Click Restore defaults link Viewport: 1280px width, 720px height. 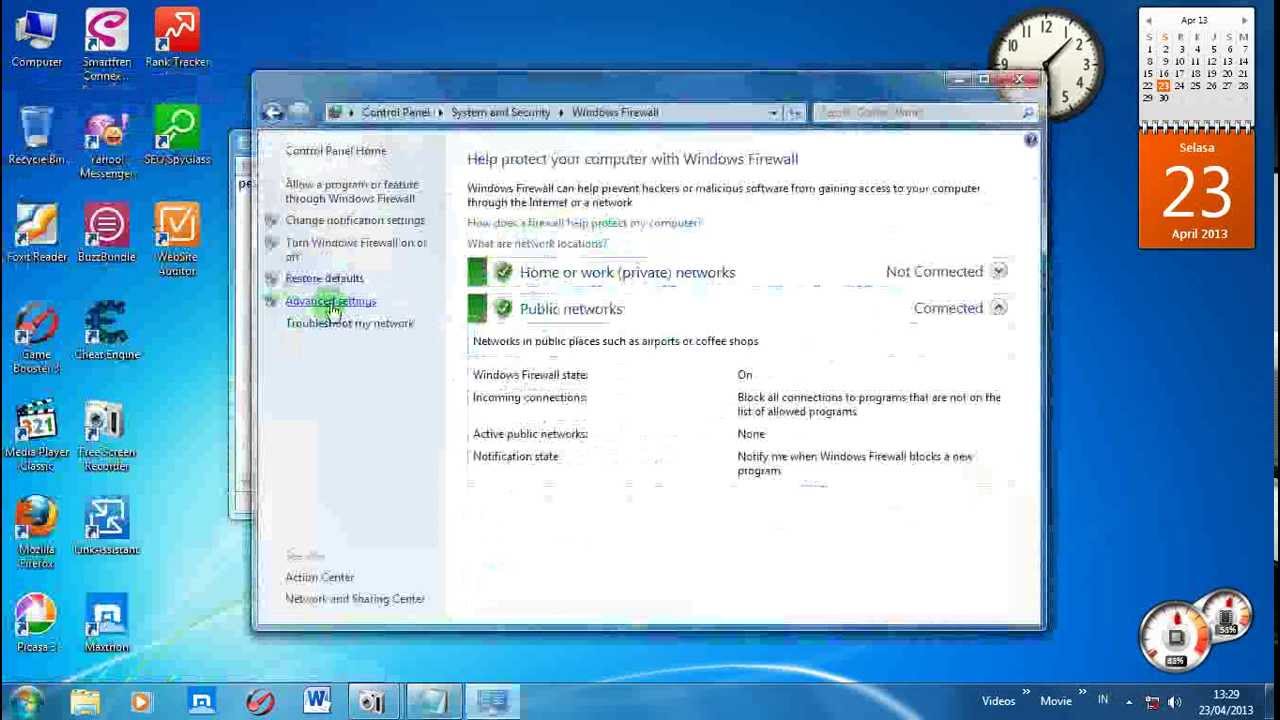[324, 278]
